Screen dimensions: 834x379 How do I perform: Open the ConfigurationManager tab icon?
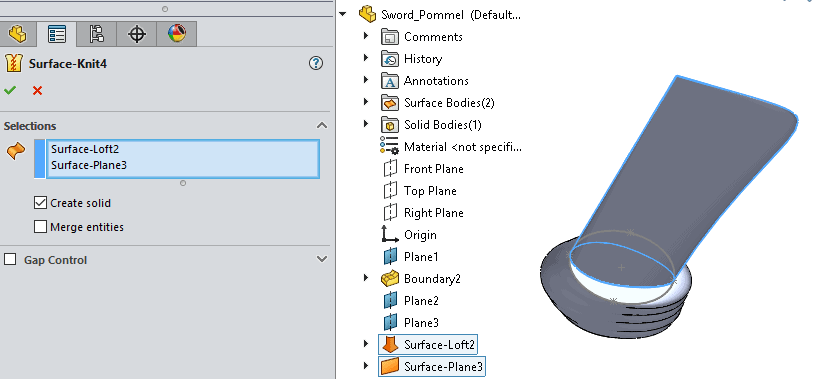pos(97,34)
